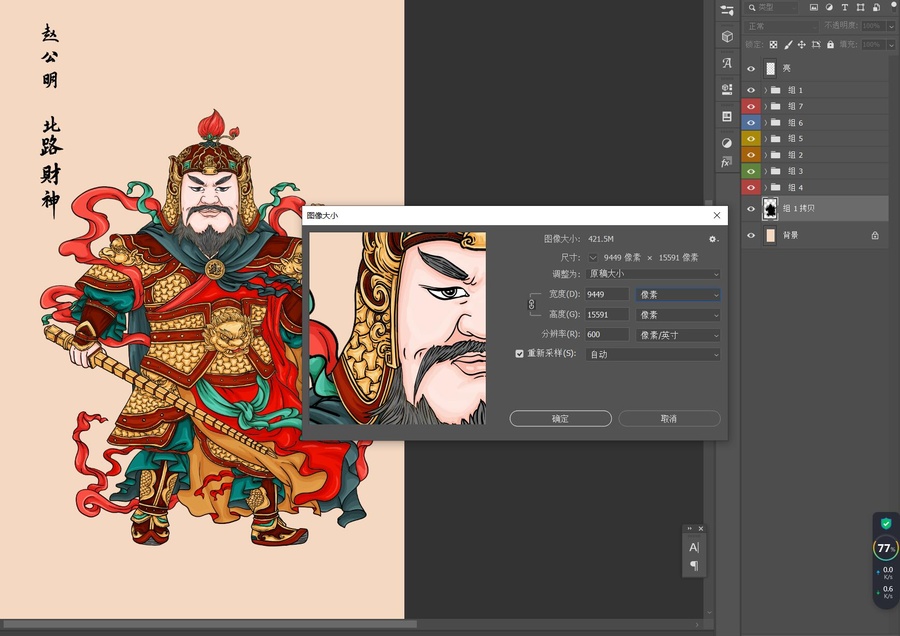900x636 pixels.
Task: Click the face preview image in dialog
Action: point(397,328)
